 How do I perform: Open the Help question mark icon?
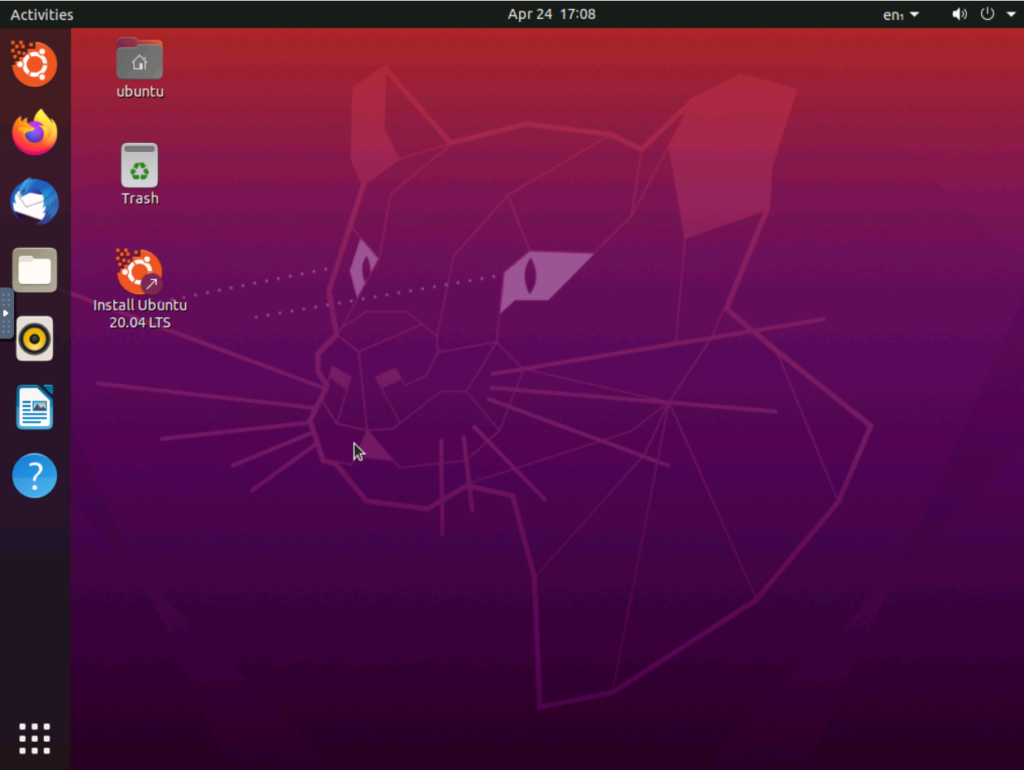click(34, 476)
